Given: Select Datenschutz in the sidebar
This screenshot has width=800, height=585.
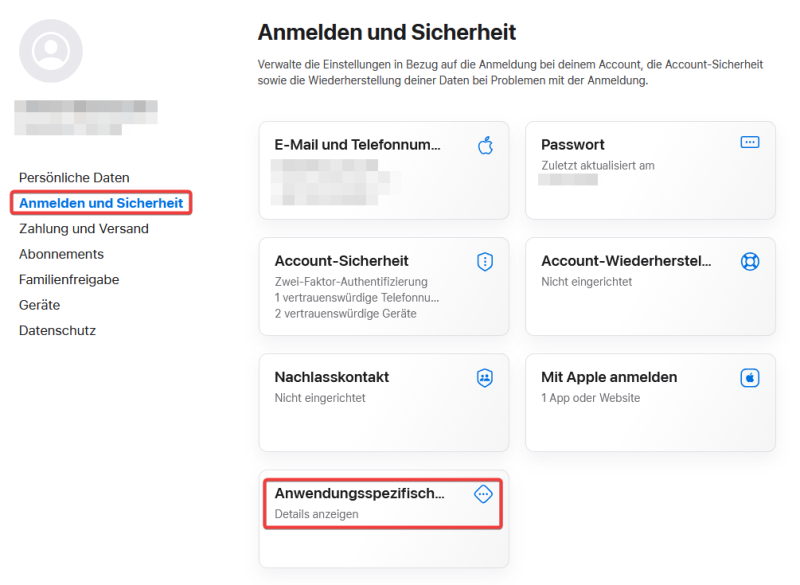Looking at the screenshot, I should click(57, 330).
